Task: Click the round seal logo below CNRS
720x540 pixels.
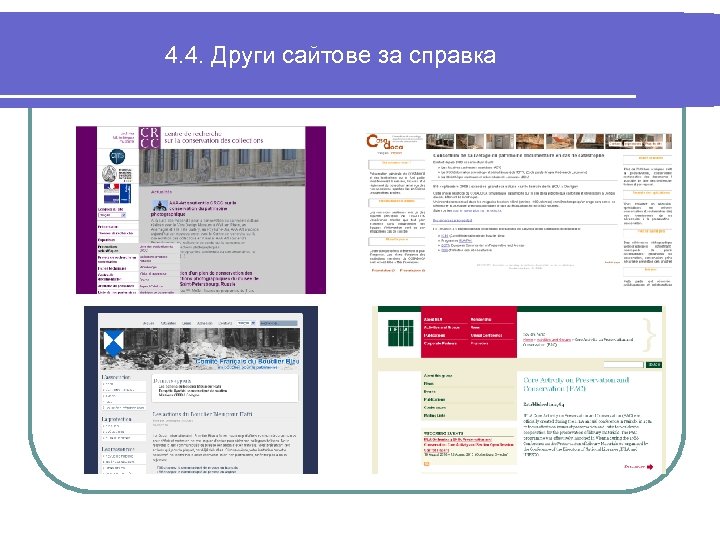Action: coord(109,174)
